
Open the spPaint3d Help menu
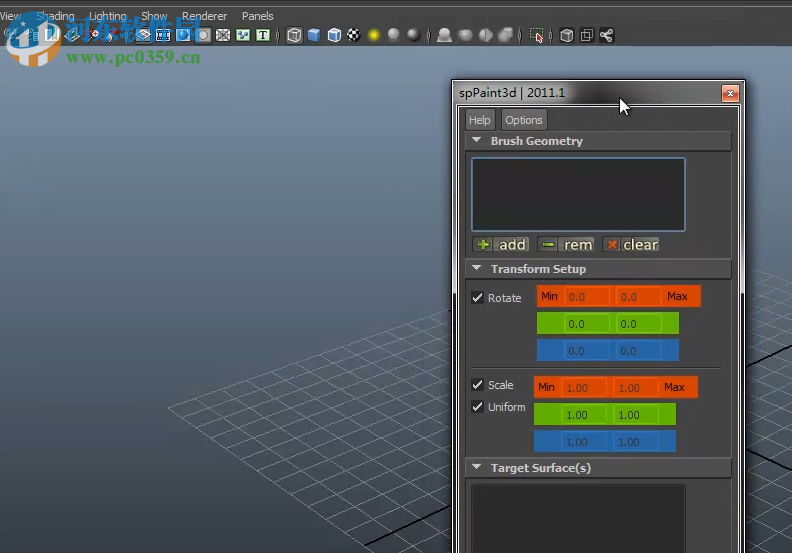coord(480,120)
